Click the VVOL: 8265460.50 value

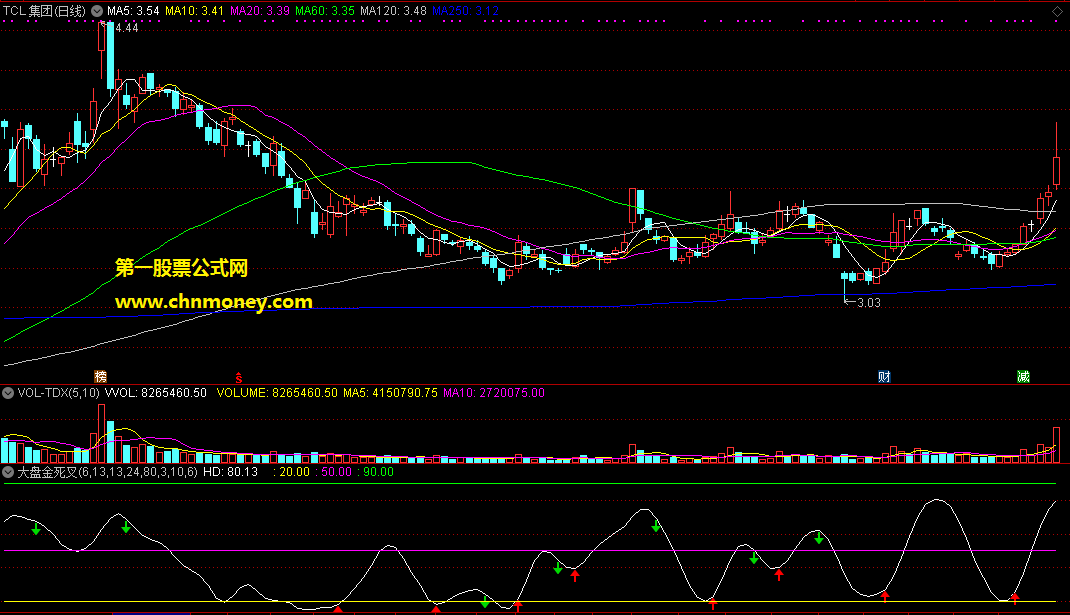tap(156, 392)
